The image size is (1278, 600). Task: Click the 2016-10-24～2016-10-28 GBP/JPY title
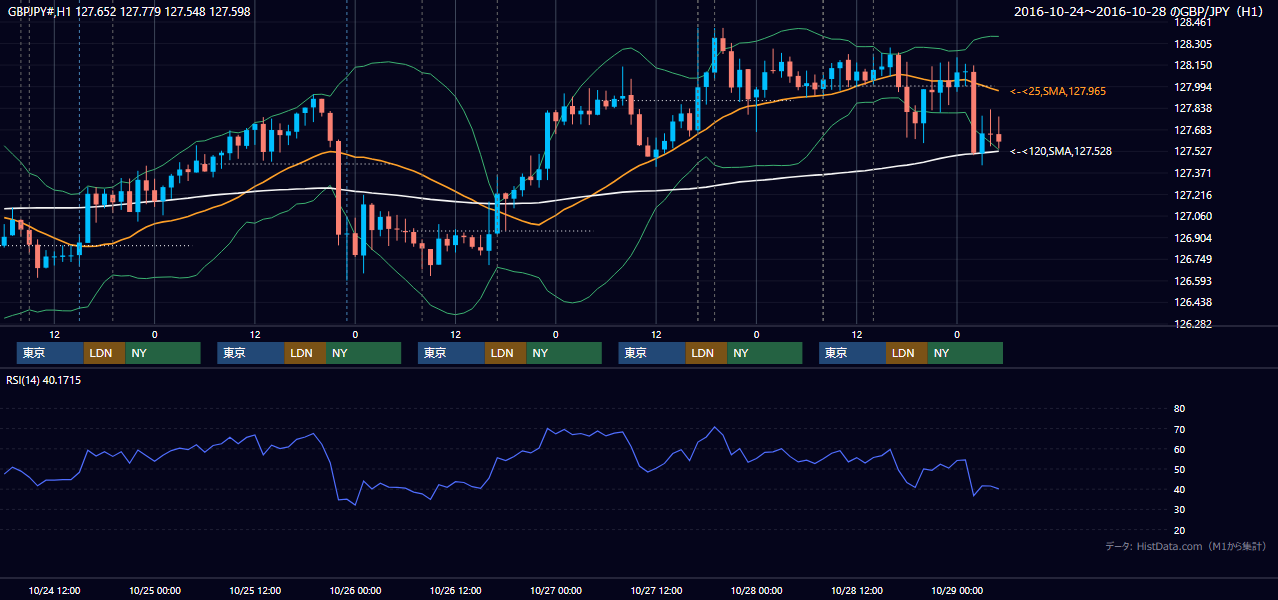pyautogui.click(x=1140, y=12)
